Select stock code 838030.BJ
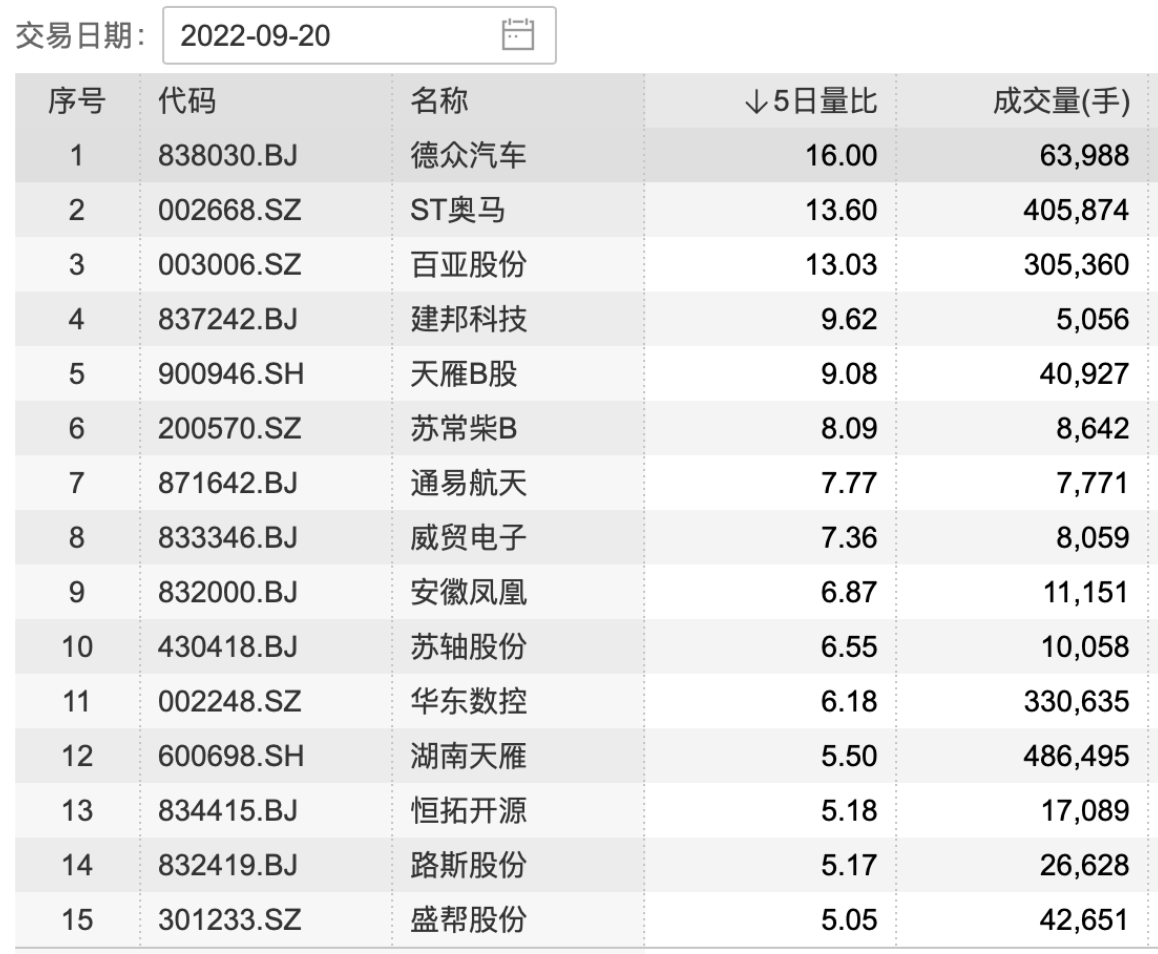1158x954 pixels. coord(227,155)
